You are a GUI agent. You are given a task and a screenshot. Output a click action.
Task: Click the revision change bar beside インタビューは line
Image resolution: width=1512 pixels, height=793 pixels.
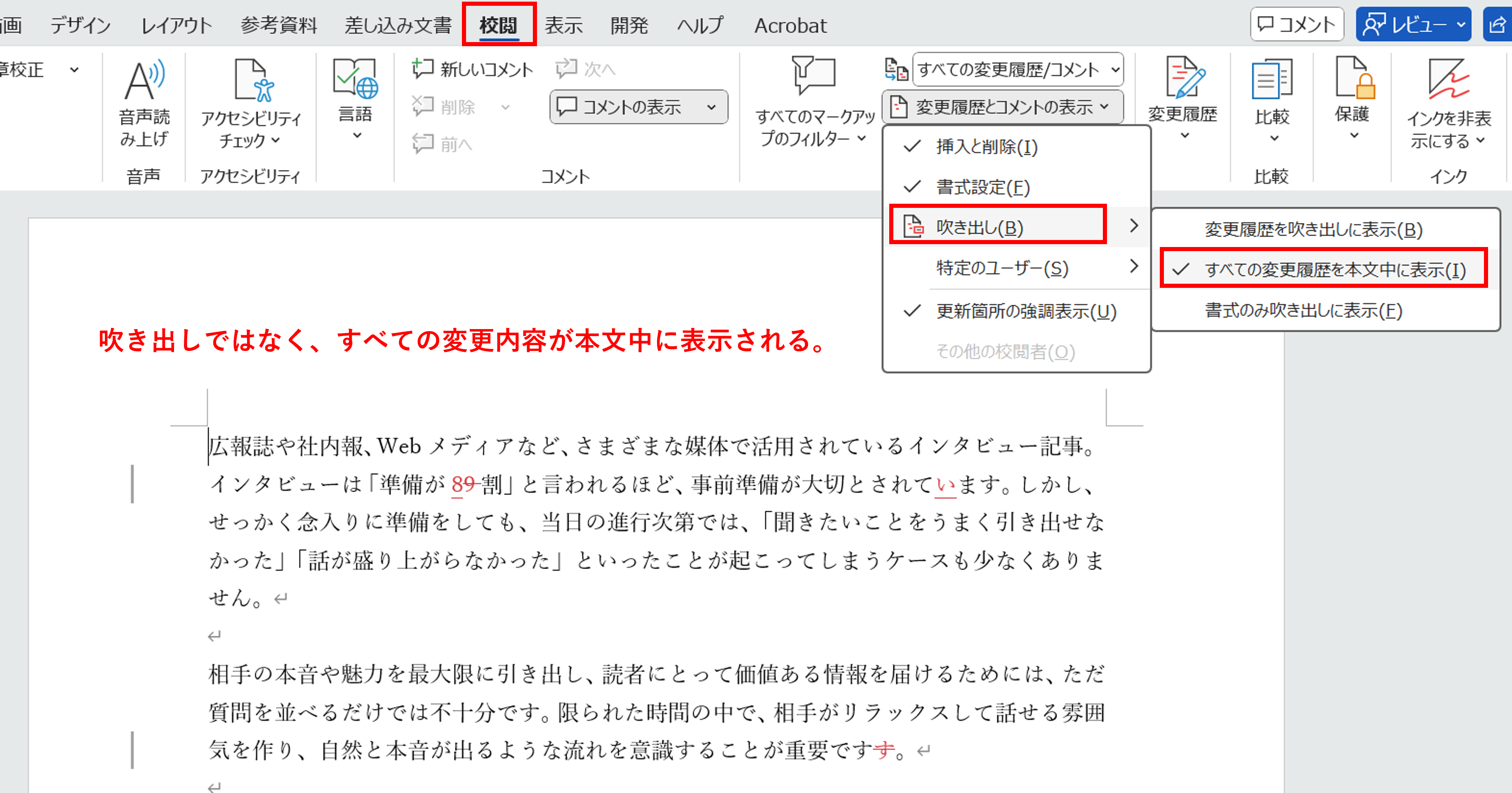(133, 484)
